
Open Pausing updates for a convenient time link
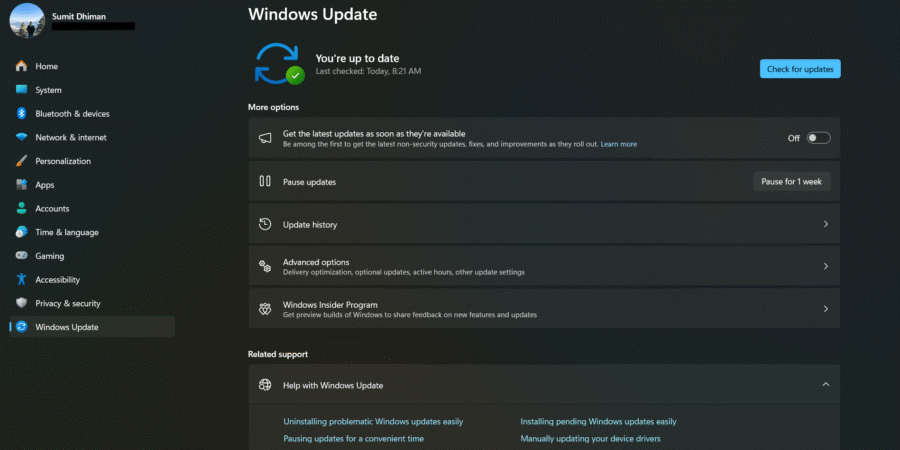pyautogui.click(x=354, y=439)
